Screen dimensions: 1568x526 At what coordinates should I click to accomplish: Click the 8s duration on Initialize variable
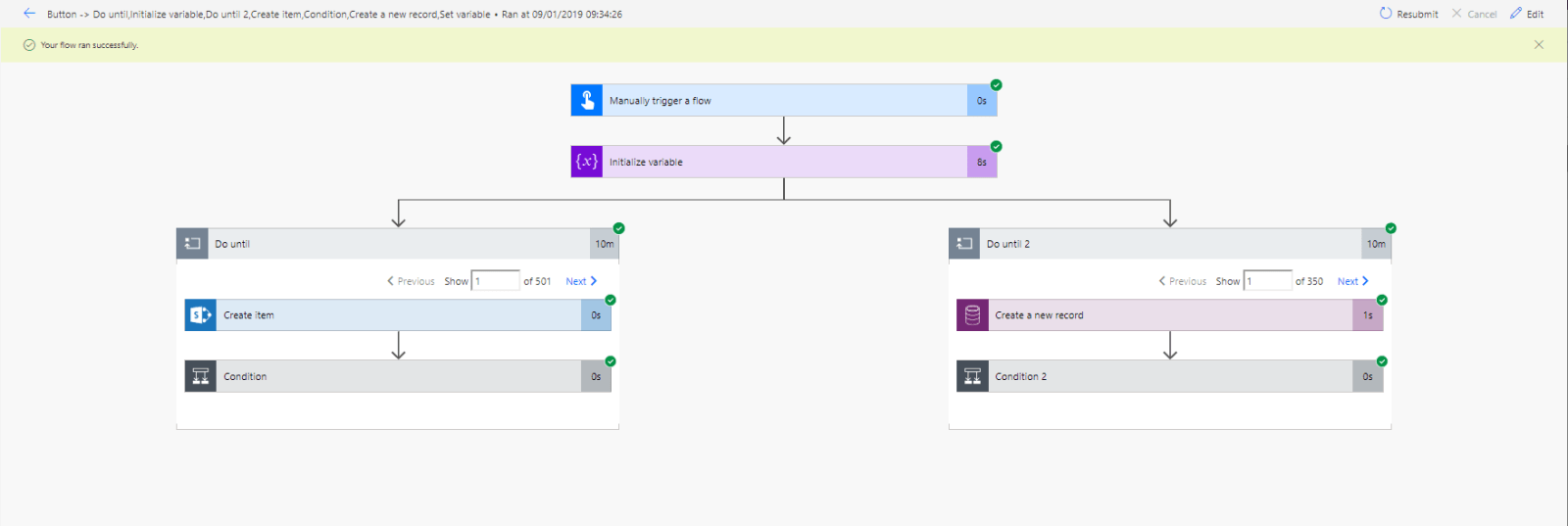tap(982, 162)
